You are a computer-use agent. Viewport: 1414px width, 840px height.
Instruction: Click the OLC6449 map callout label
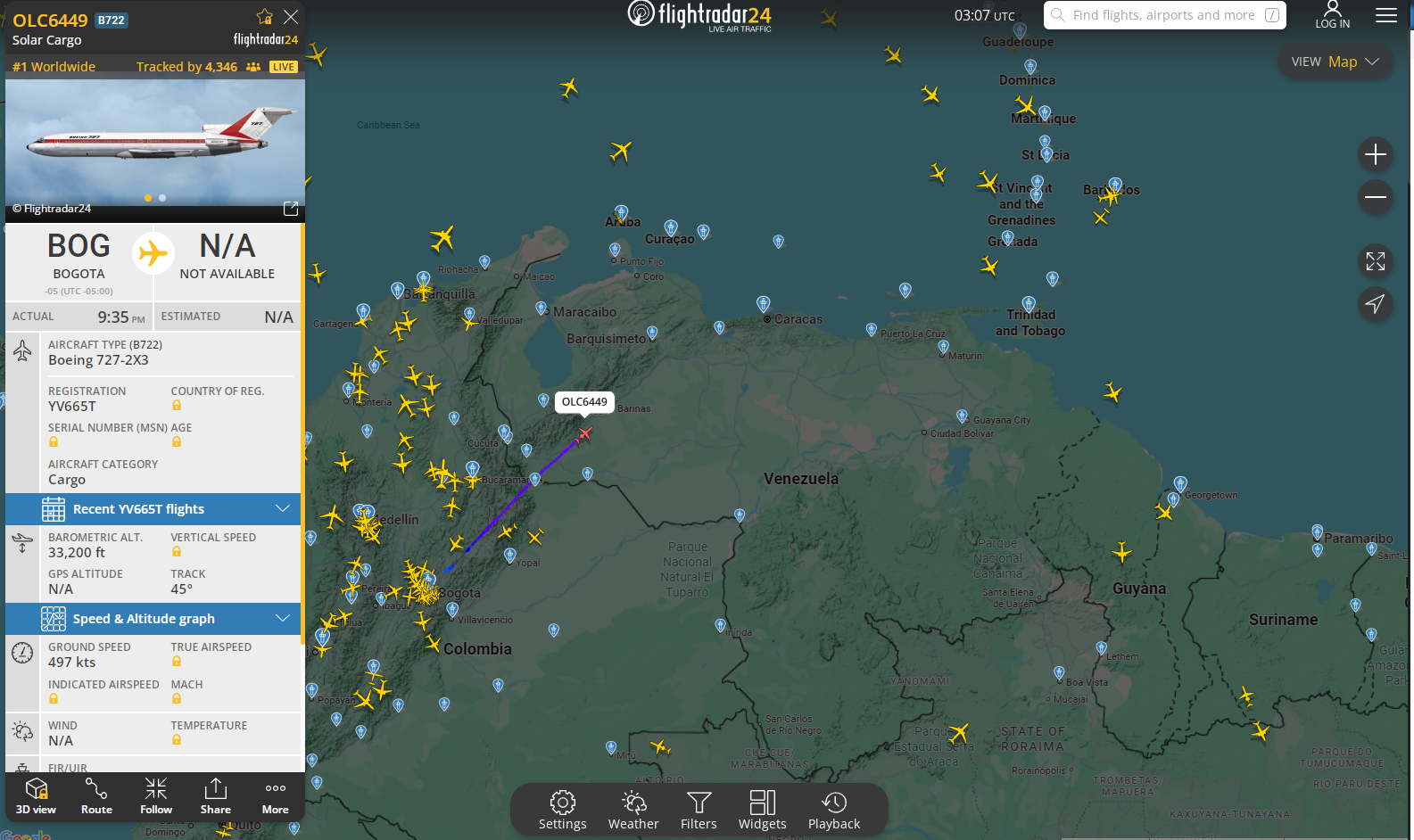pyautogui.click(x=584, y=402)
